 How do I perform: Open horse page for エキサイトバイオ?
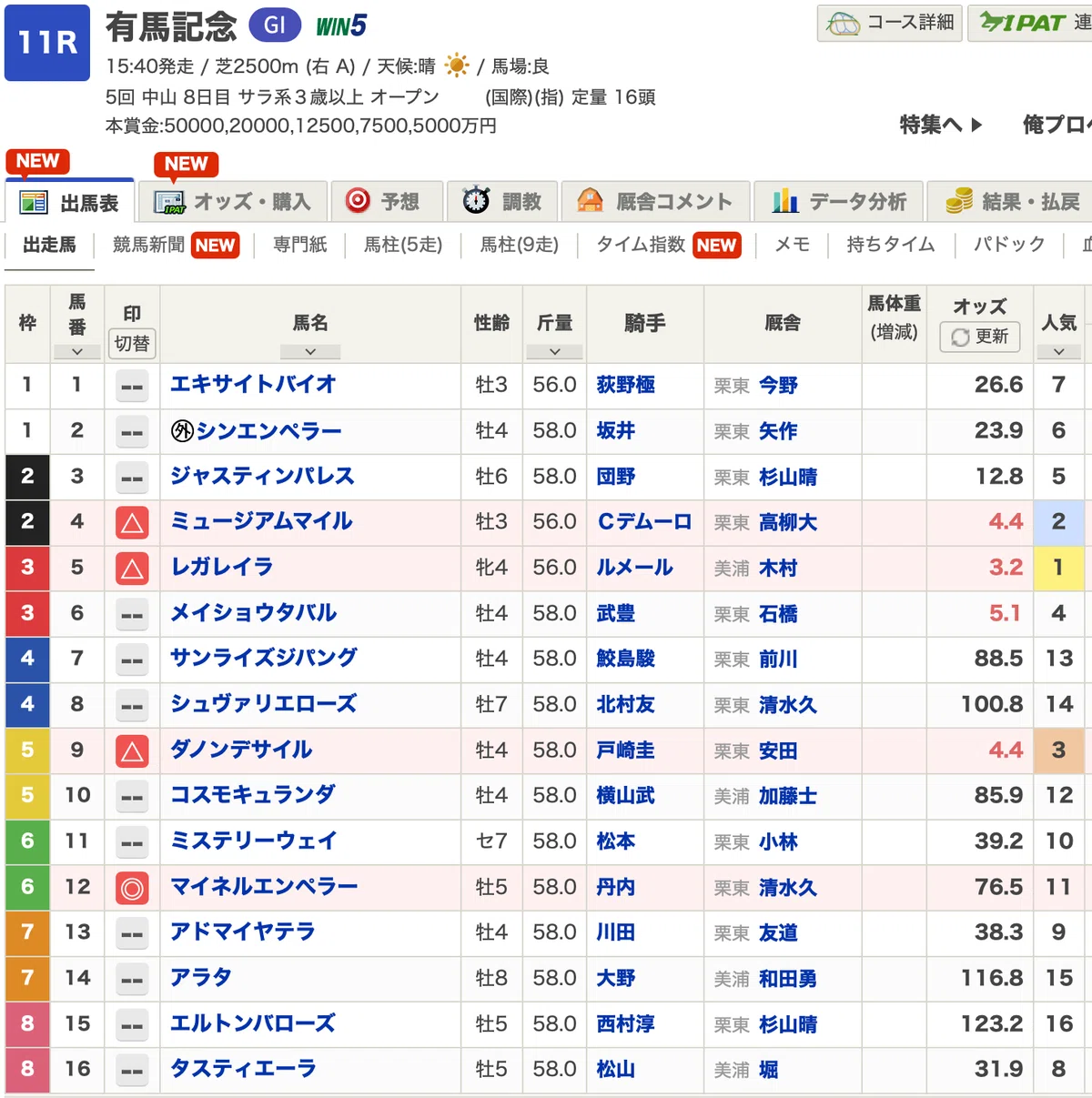pyautogui.click(x=253, y=385)
